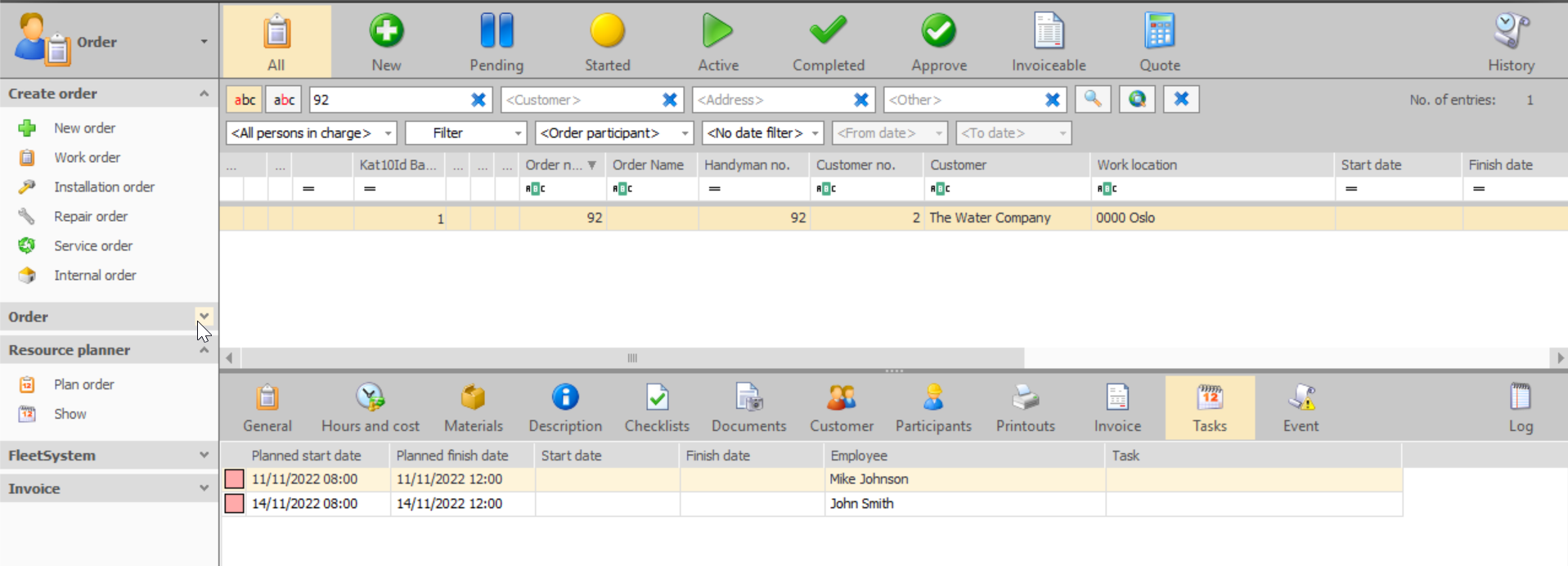Toggle the second abc search mode button

(x=284, y=100)
